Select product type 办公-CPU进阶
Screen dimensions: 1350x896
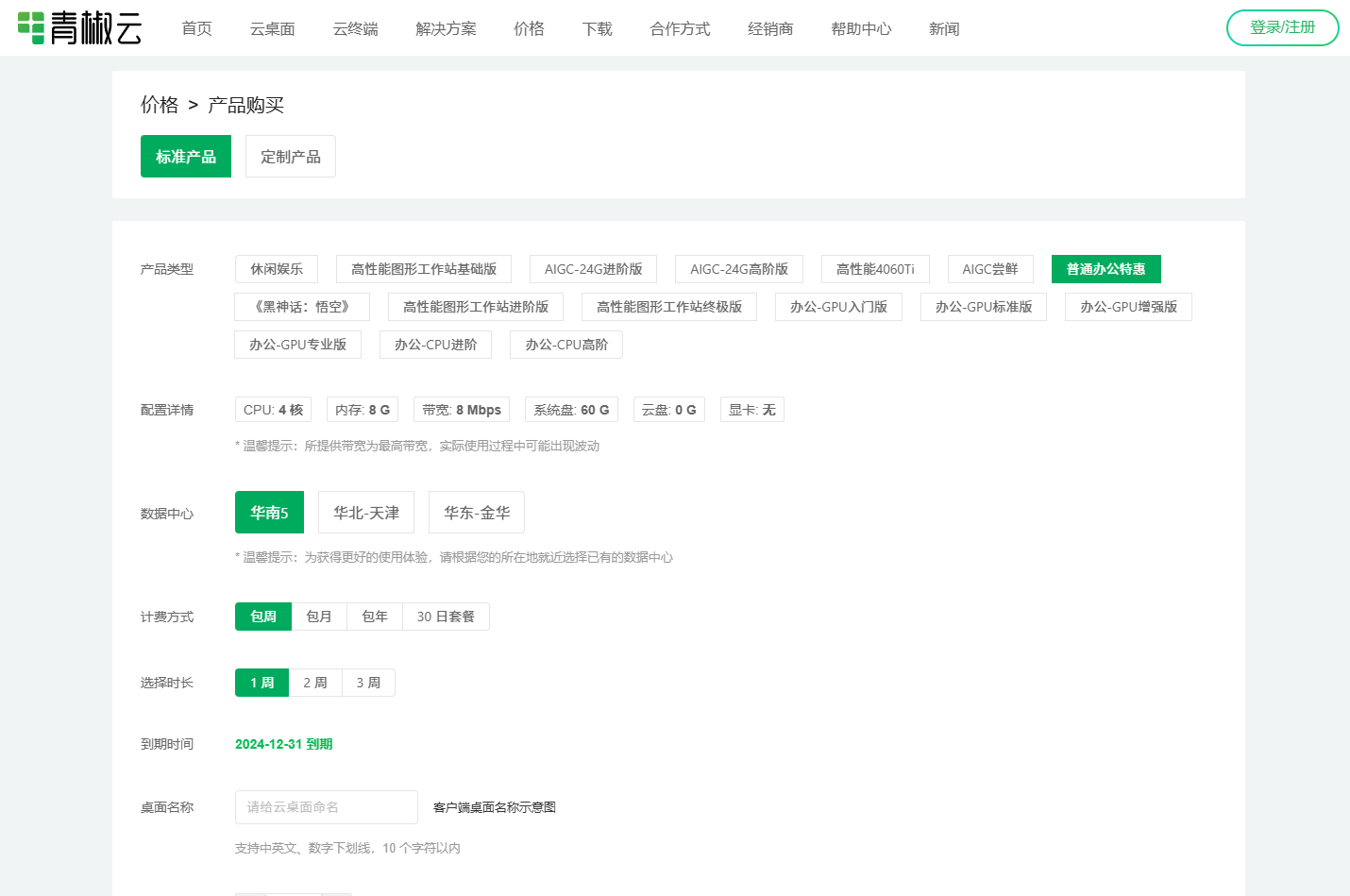pyautogui.click(x=436, y=345)
